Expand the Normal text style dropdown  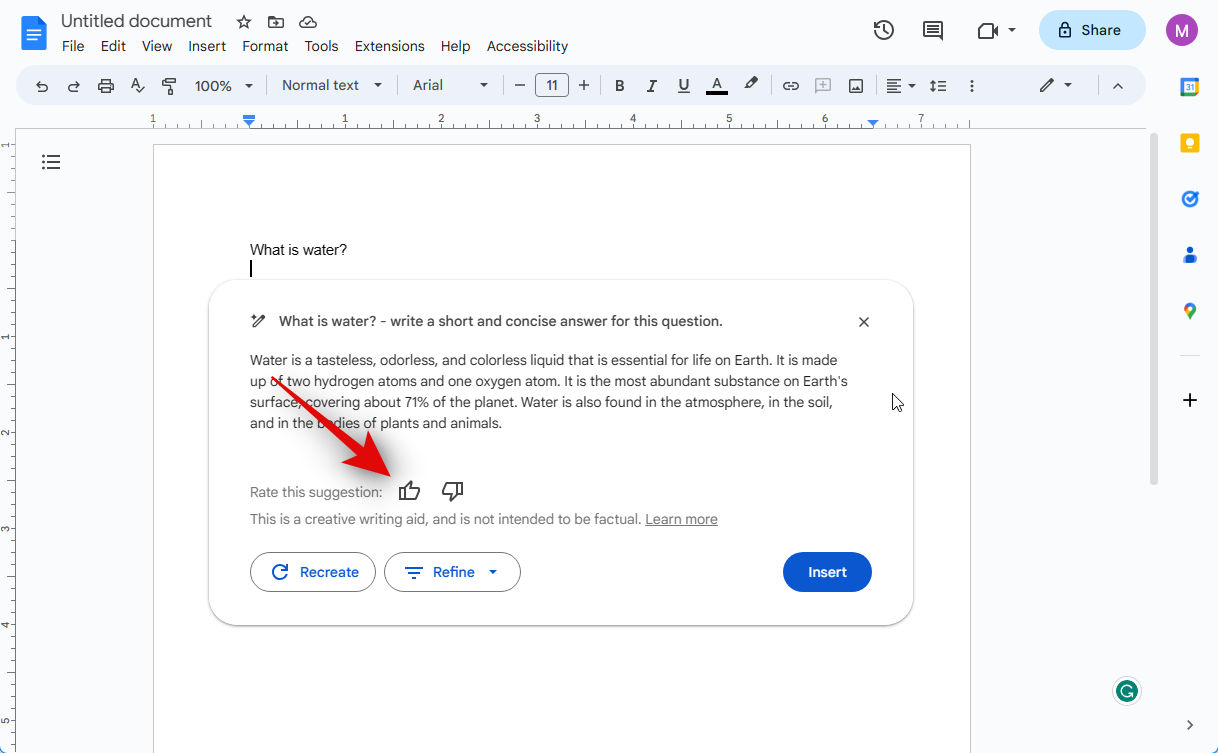(332, 86)
